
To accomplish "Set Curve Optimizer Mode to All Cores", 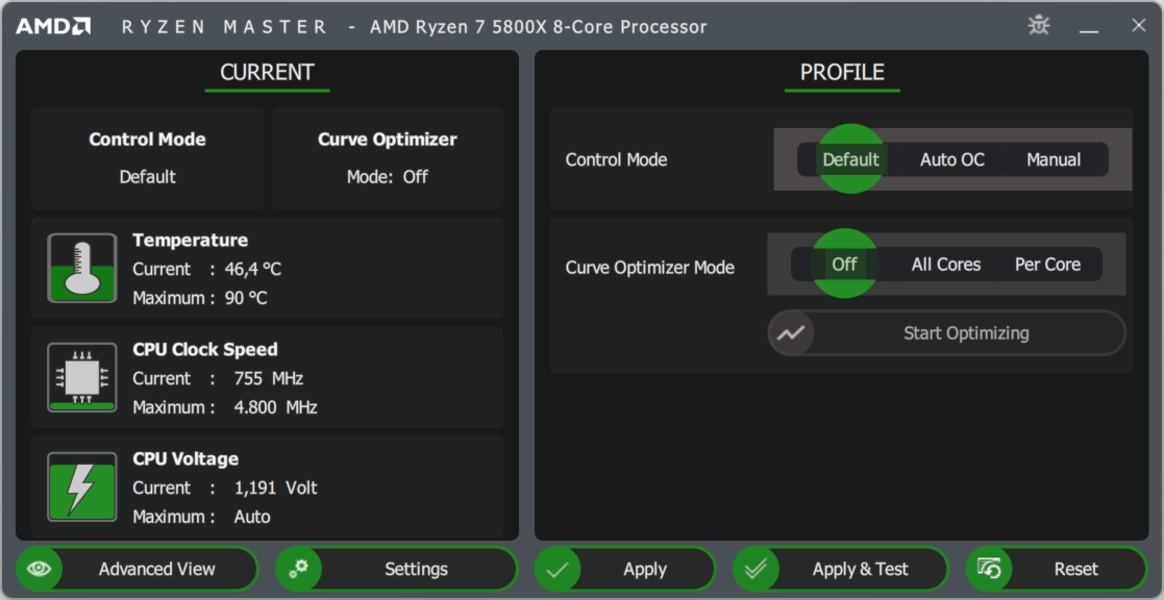I will 946,264.
